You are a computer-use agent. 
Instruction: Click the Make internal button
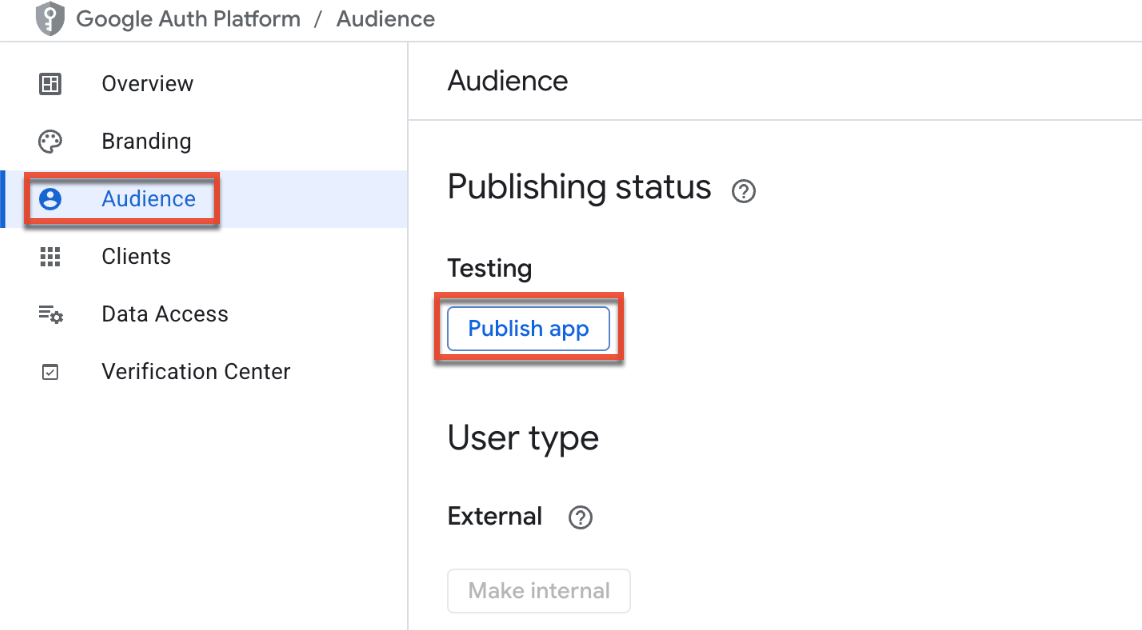click(538, 591)
